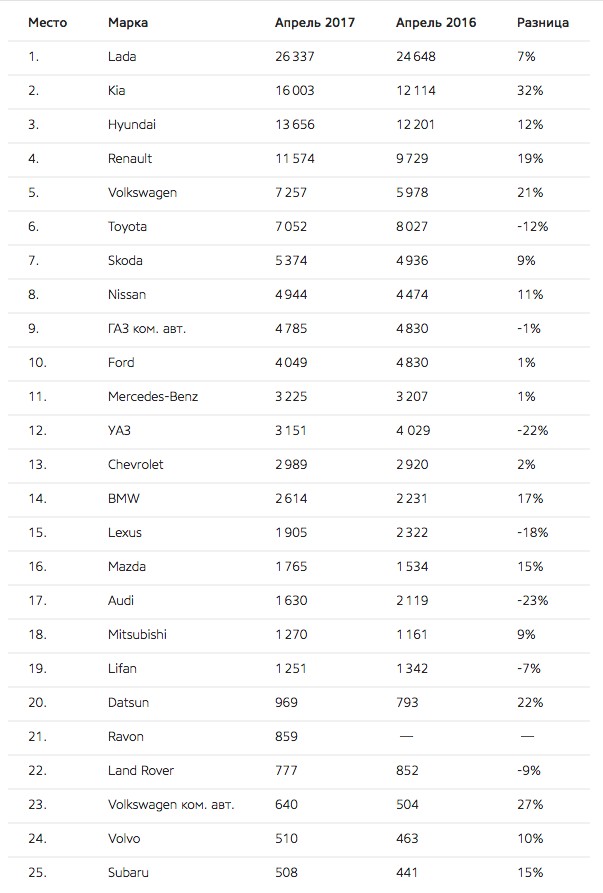Image resolution: width=603 pixels, height=893 pixels.
Task: Click the Апрель 2016 column header
Action: (x=436, y=23)
